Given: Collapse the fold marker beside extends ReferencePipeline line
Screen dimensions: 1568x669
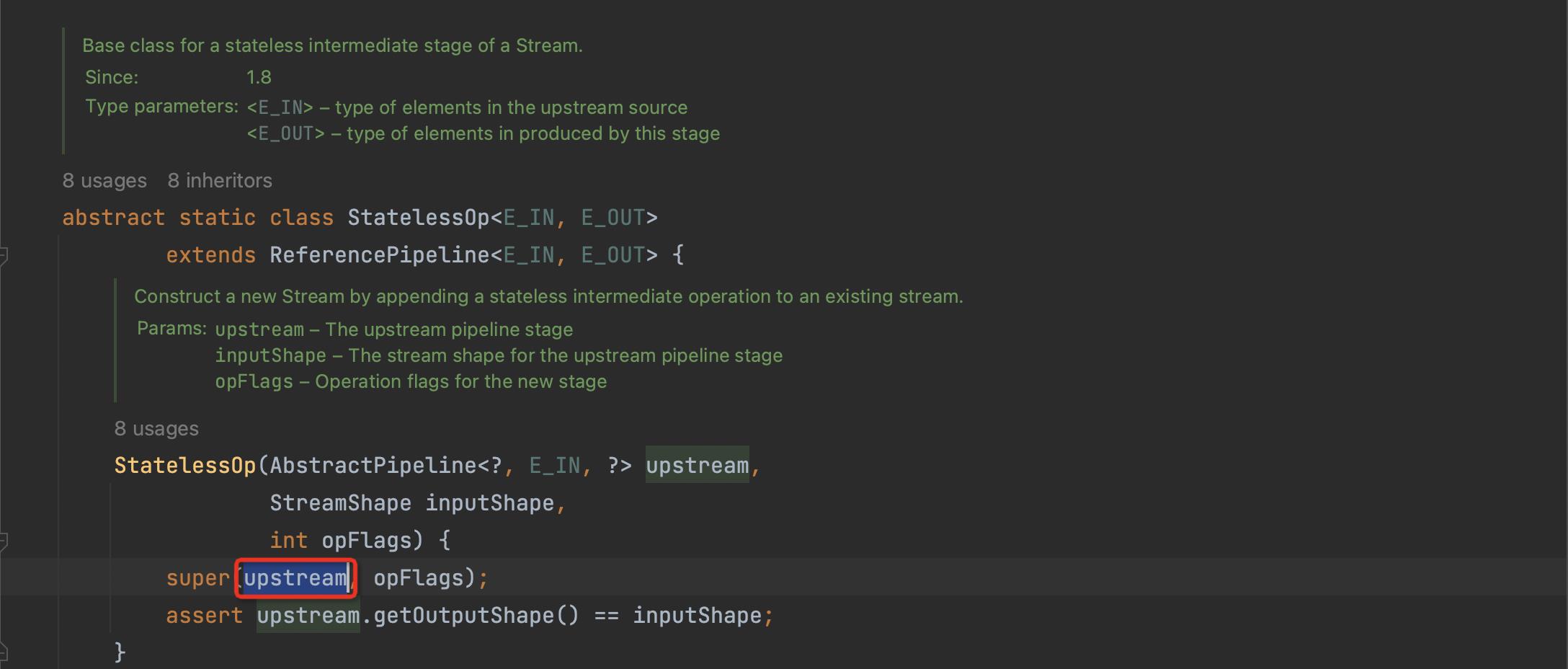Looking at the screenshot, I should (3, 255).
